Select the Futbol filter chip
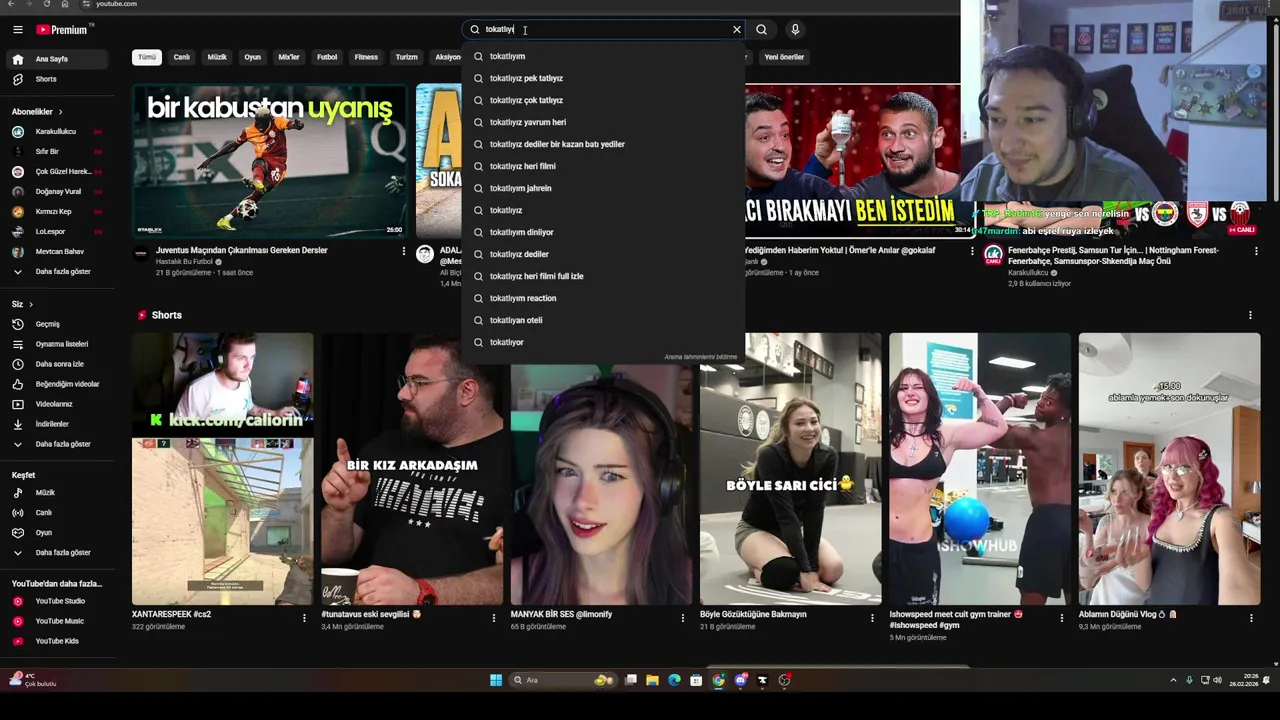This screenshot has width=1280, height=720. [x=327, y=57]
